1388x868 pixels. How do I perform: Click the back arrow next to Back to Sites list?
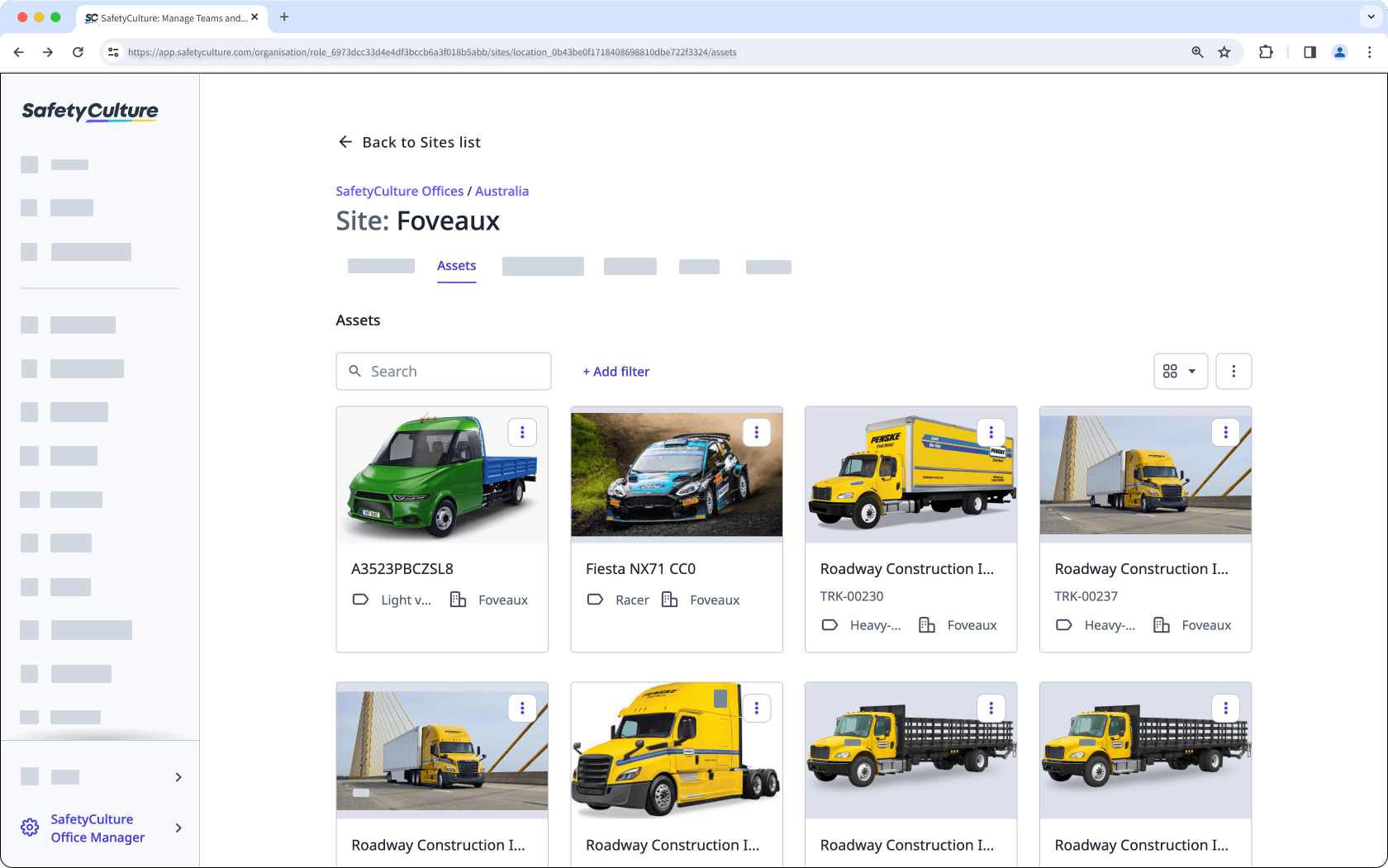(345, 141)
